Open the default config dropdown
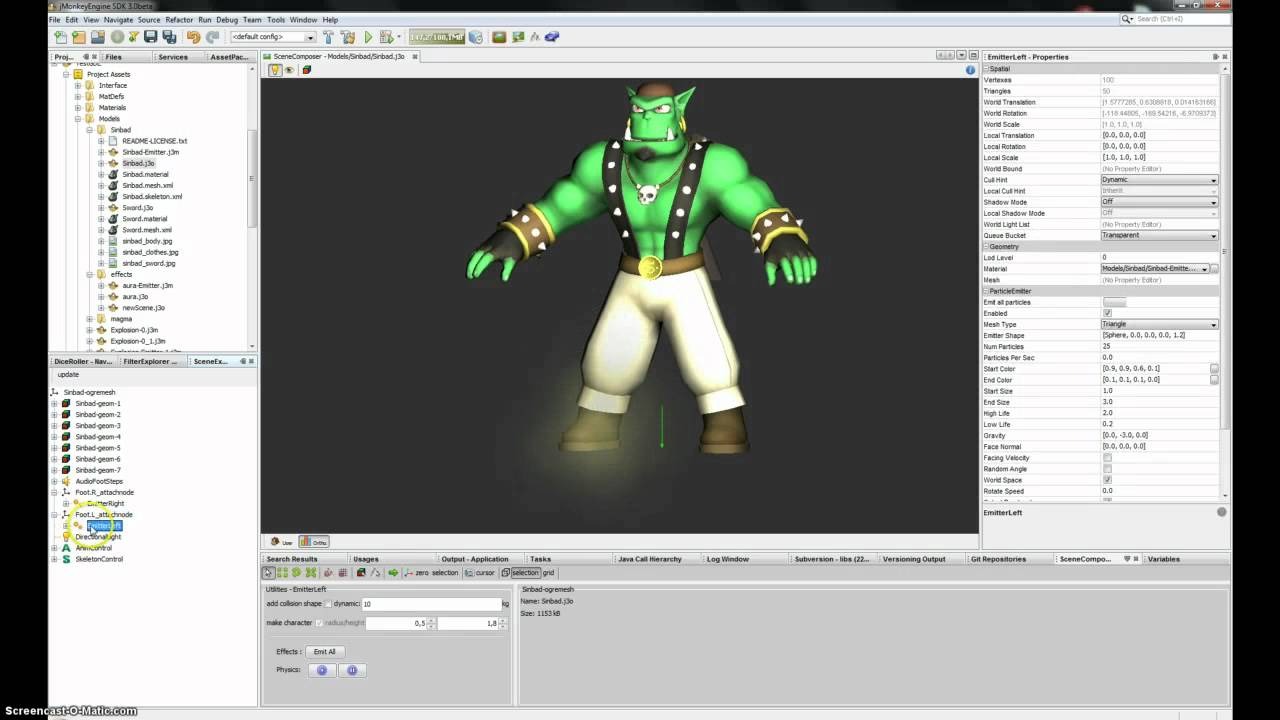The height and width of the screenshot is (720, 1280). point(273,37)
